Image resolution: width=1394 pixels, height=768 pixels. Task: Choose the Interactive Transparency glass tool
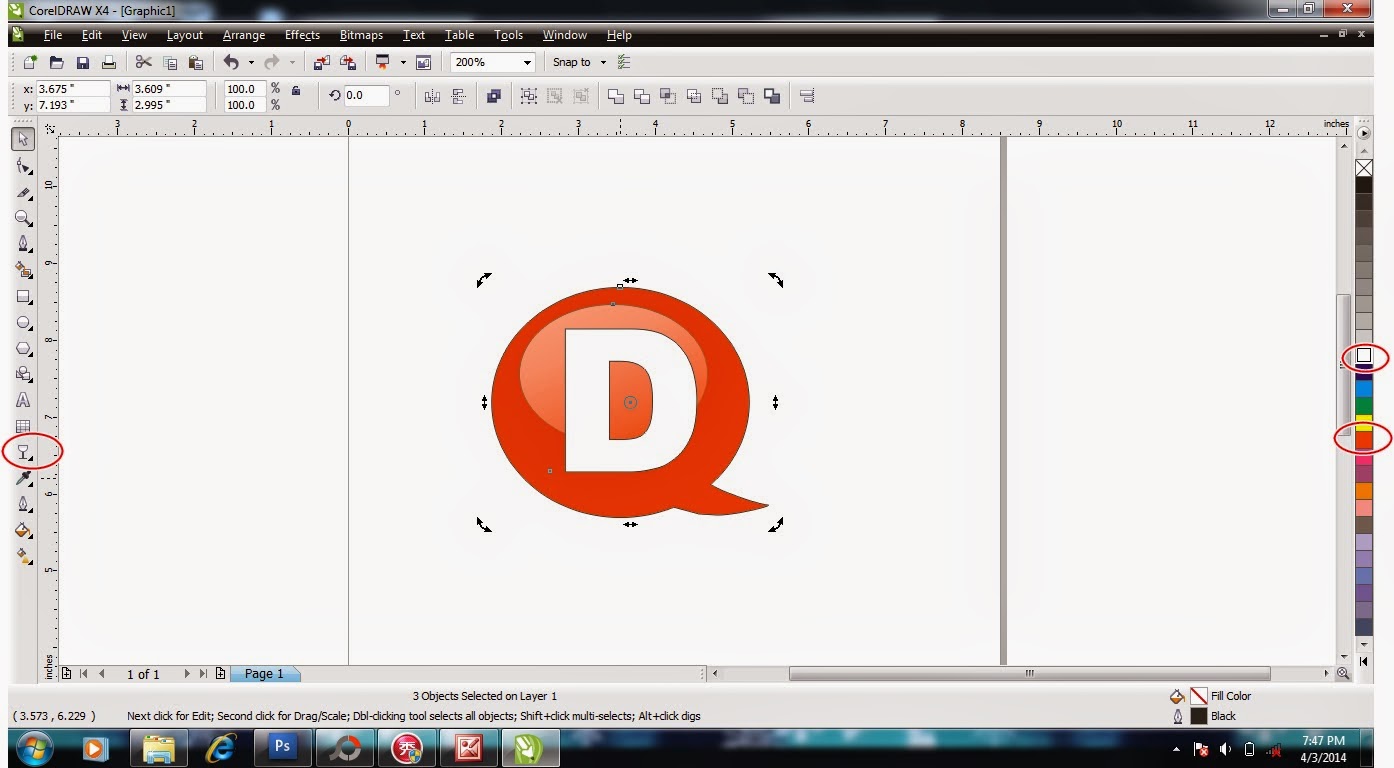(x=22, y=452)
